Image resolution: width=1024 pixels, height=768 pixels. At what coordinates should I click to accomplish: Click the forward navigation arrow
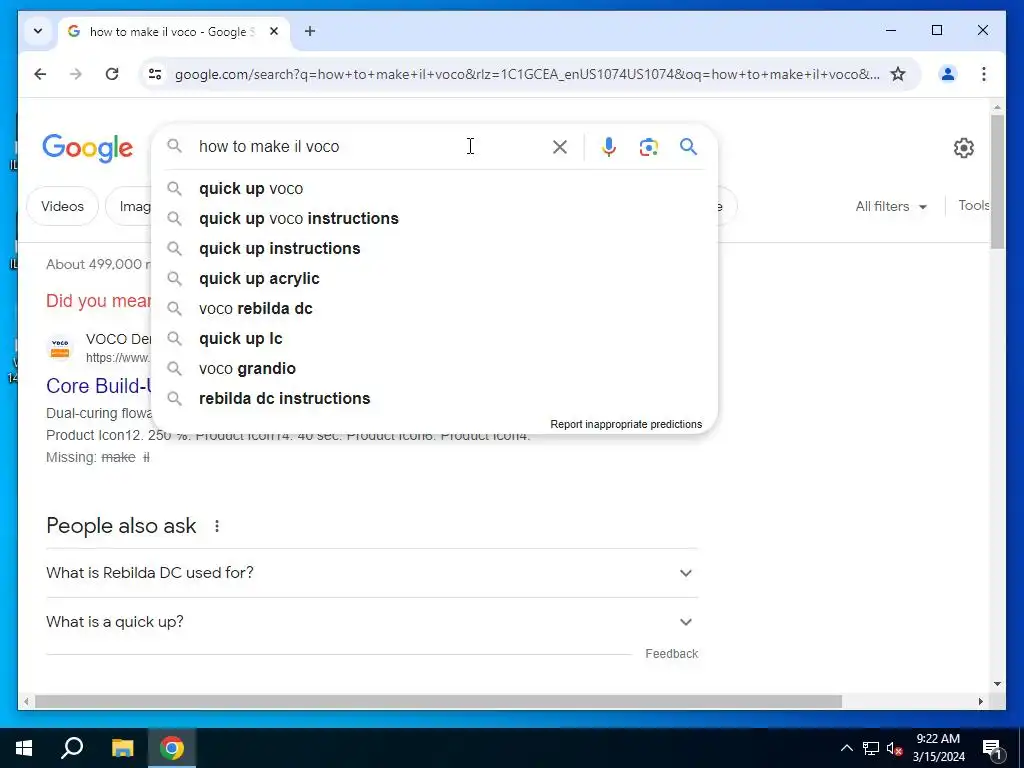coord(76,74)
